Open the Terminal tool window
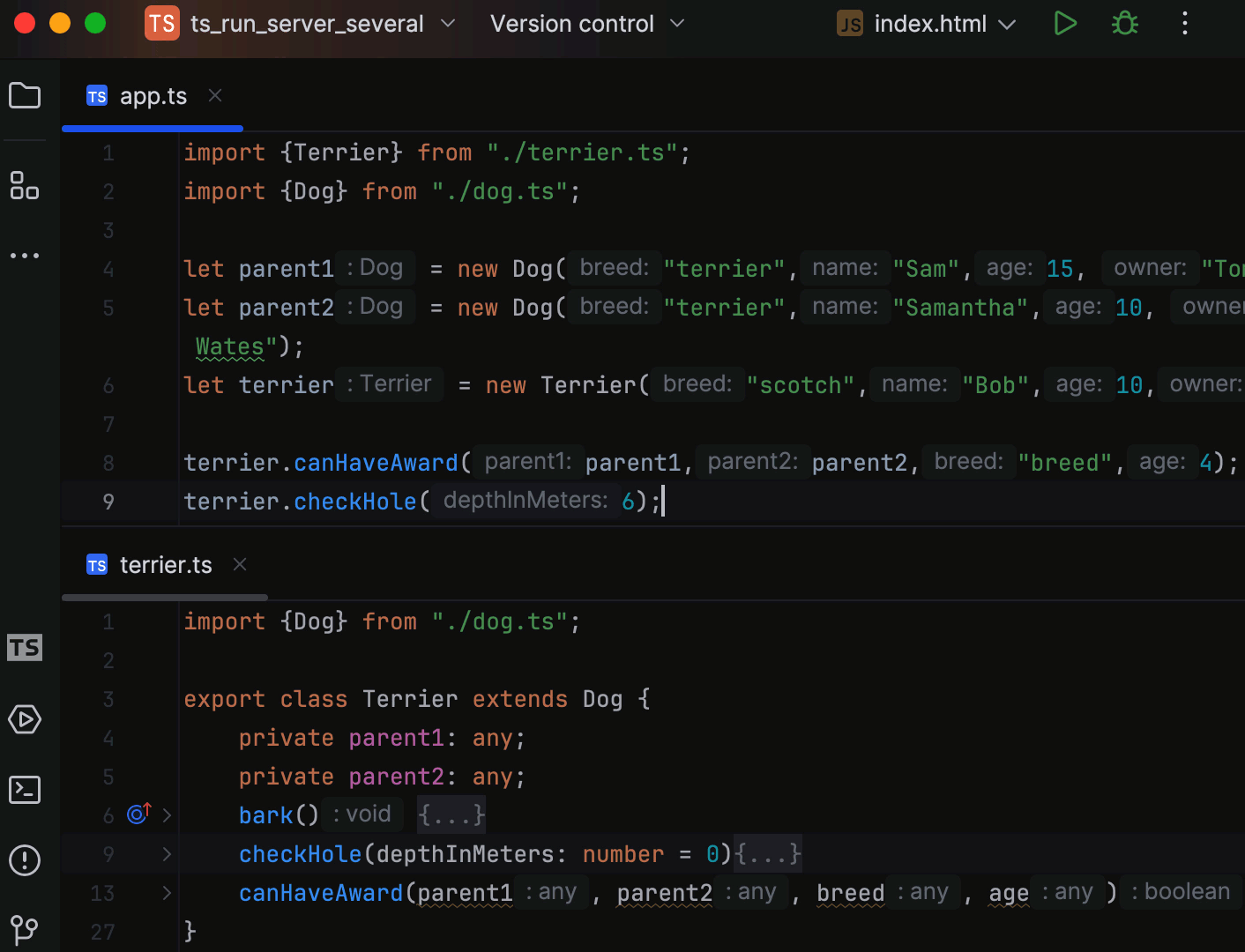 tap(25, 790)
